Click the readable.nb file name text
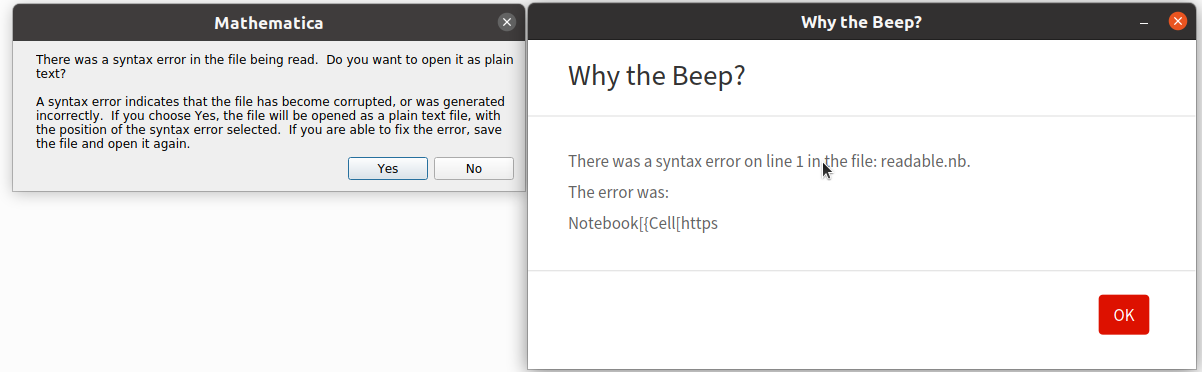Viewport: 1202px width, 372px height. pos(925,161)
